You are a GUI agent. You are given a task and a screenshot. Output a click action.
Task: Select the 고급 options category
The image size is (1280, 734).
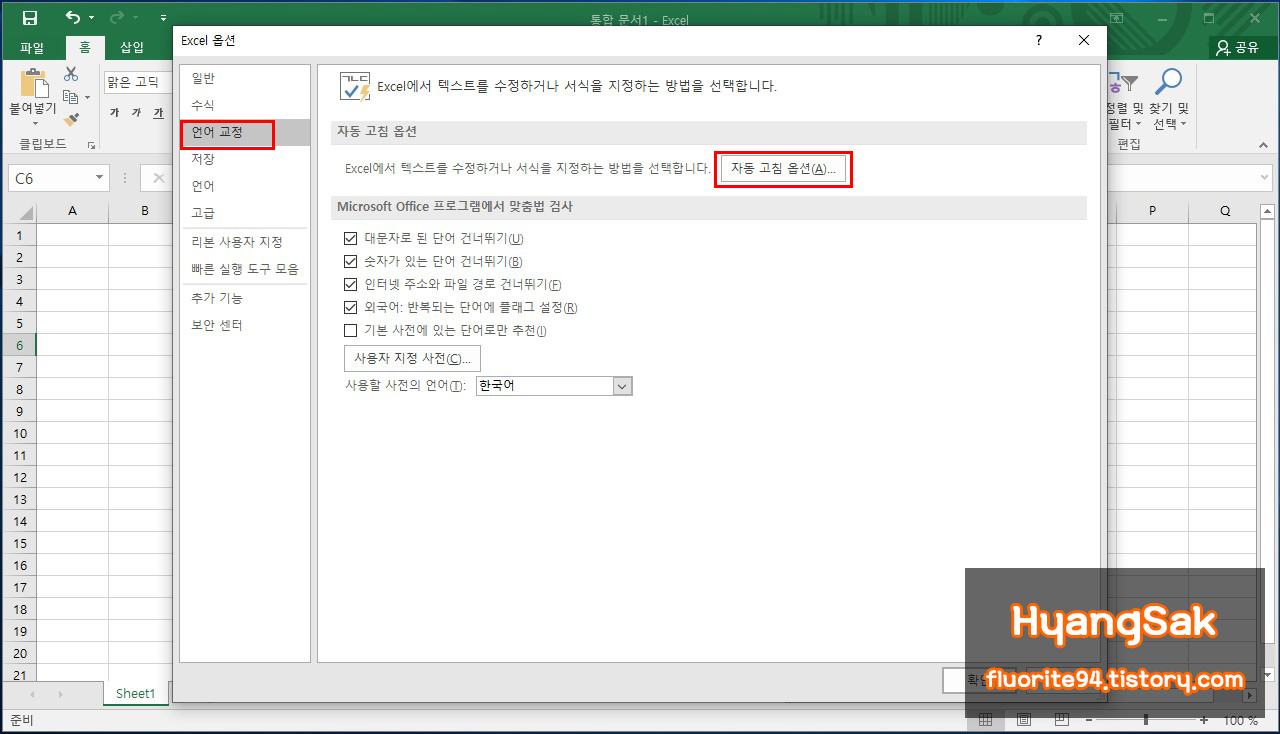click(x=245, y=213)
